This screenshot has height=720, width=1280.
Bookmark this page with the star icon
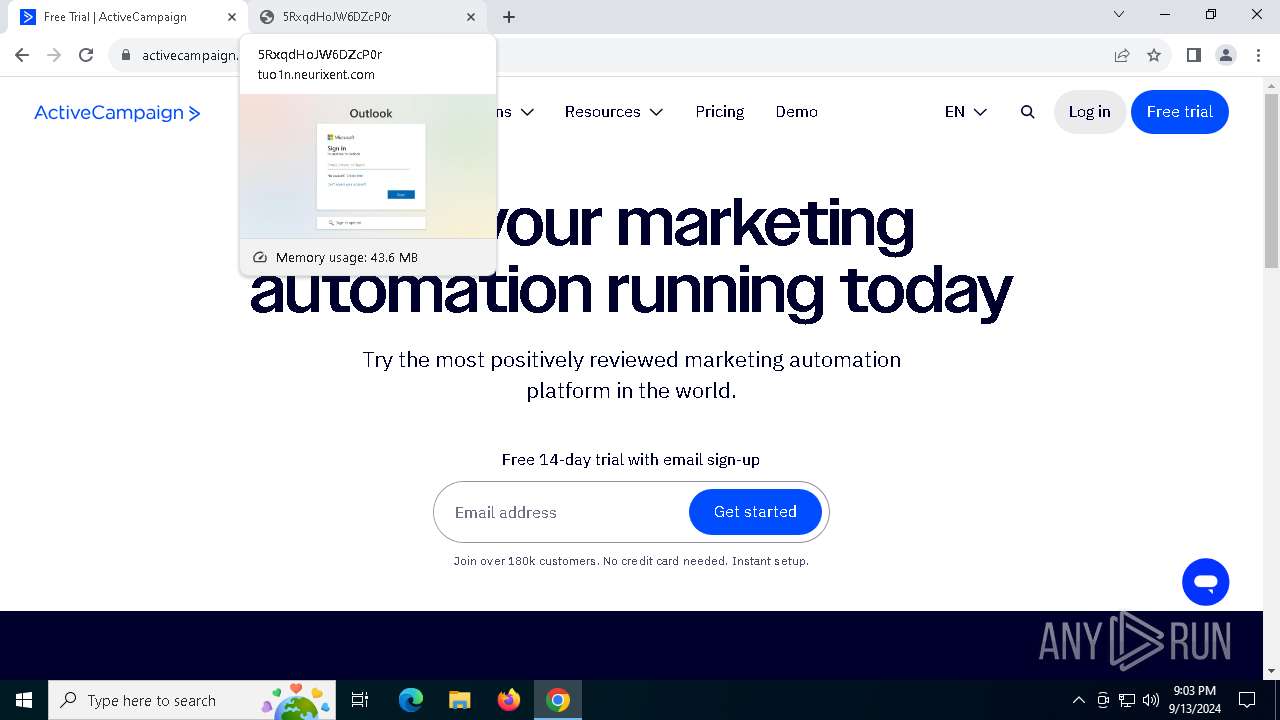pyautogui.click(x=1154, y=55)
